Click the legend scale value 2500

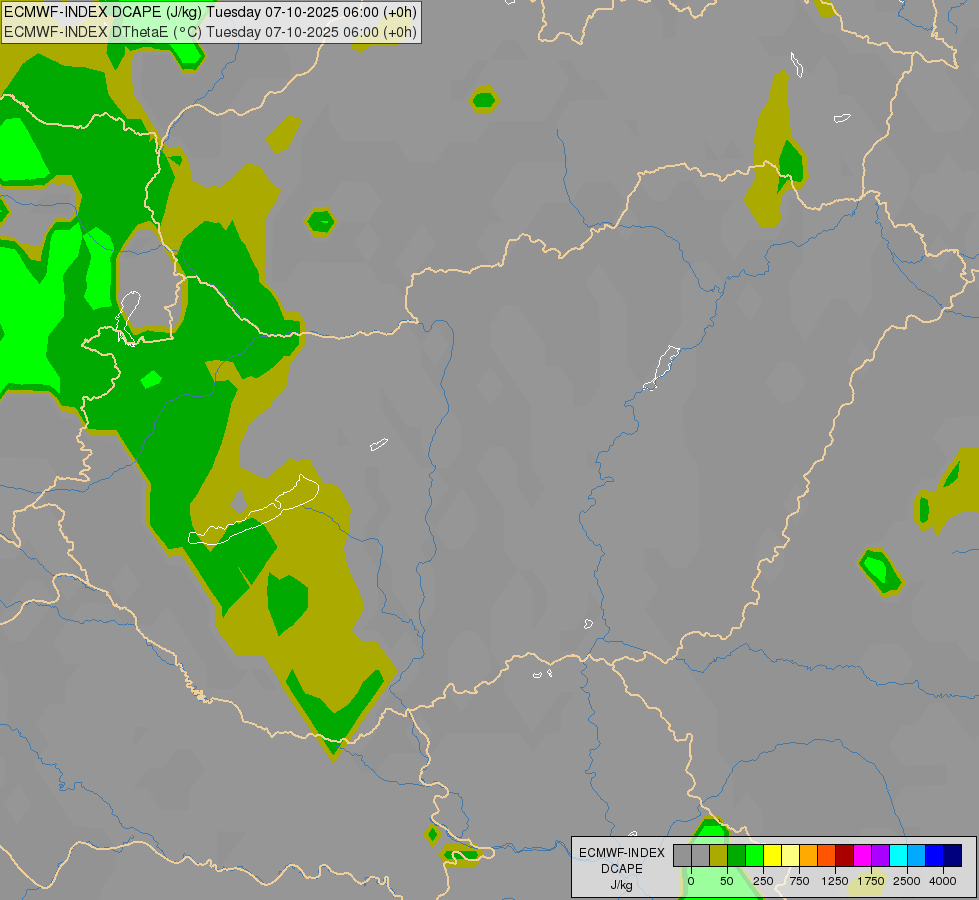click(907, 881)
